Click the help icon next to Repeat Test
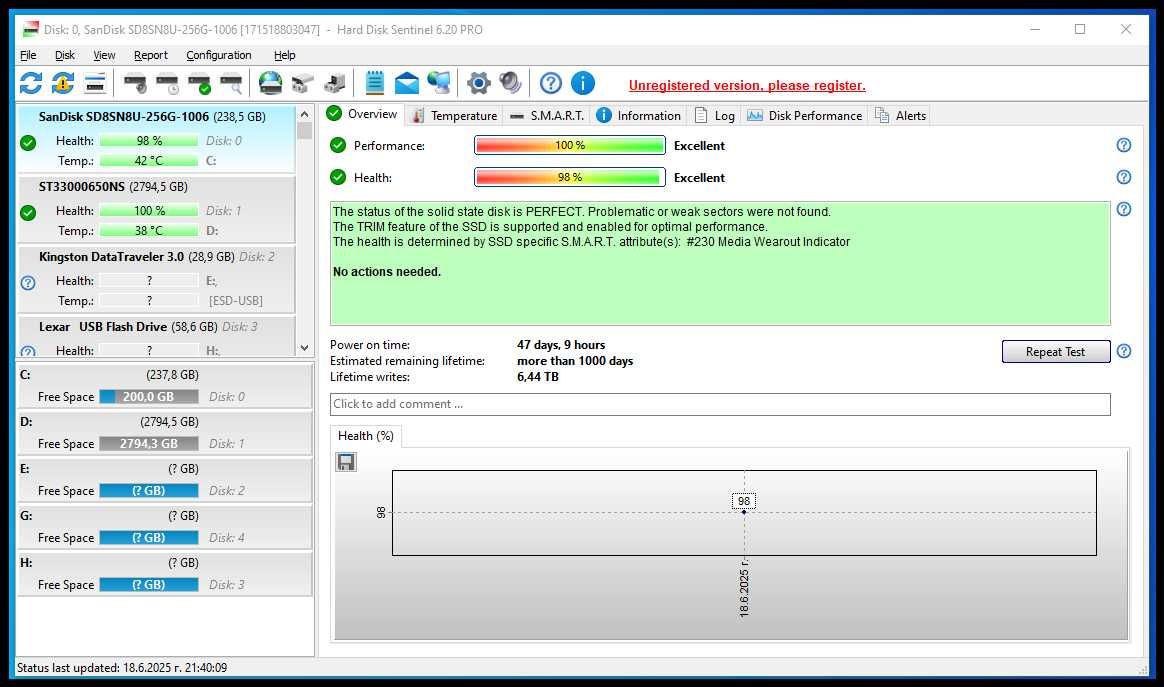 (1124, 351)
